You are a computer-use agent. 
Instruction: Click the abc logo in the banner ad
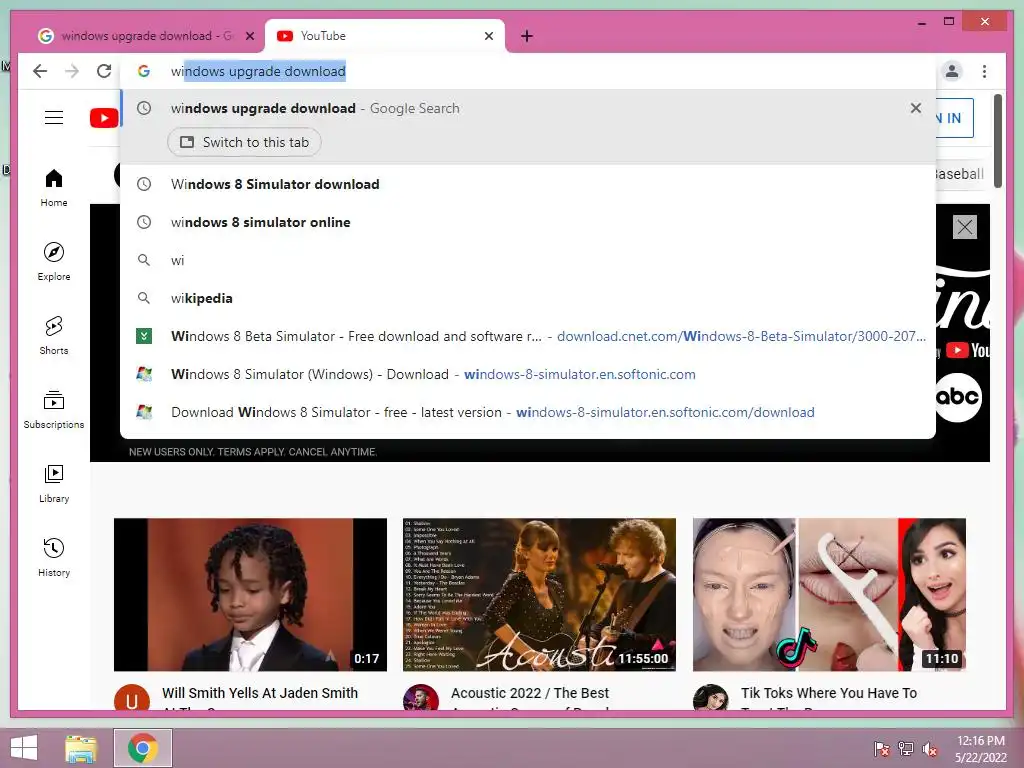(x=957, y=397)
